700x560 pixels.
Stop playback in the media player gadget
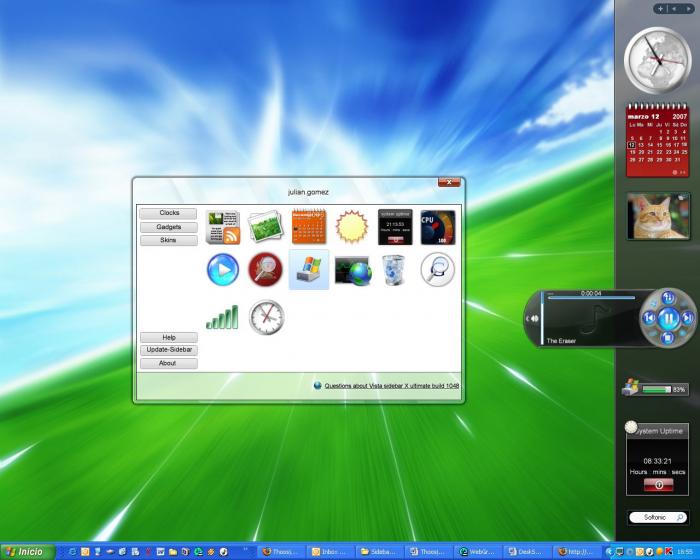coord(667,338)
